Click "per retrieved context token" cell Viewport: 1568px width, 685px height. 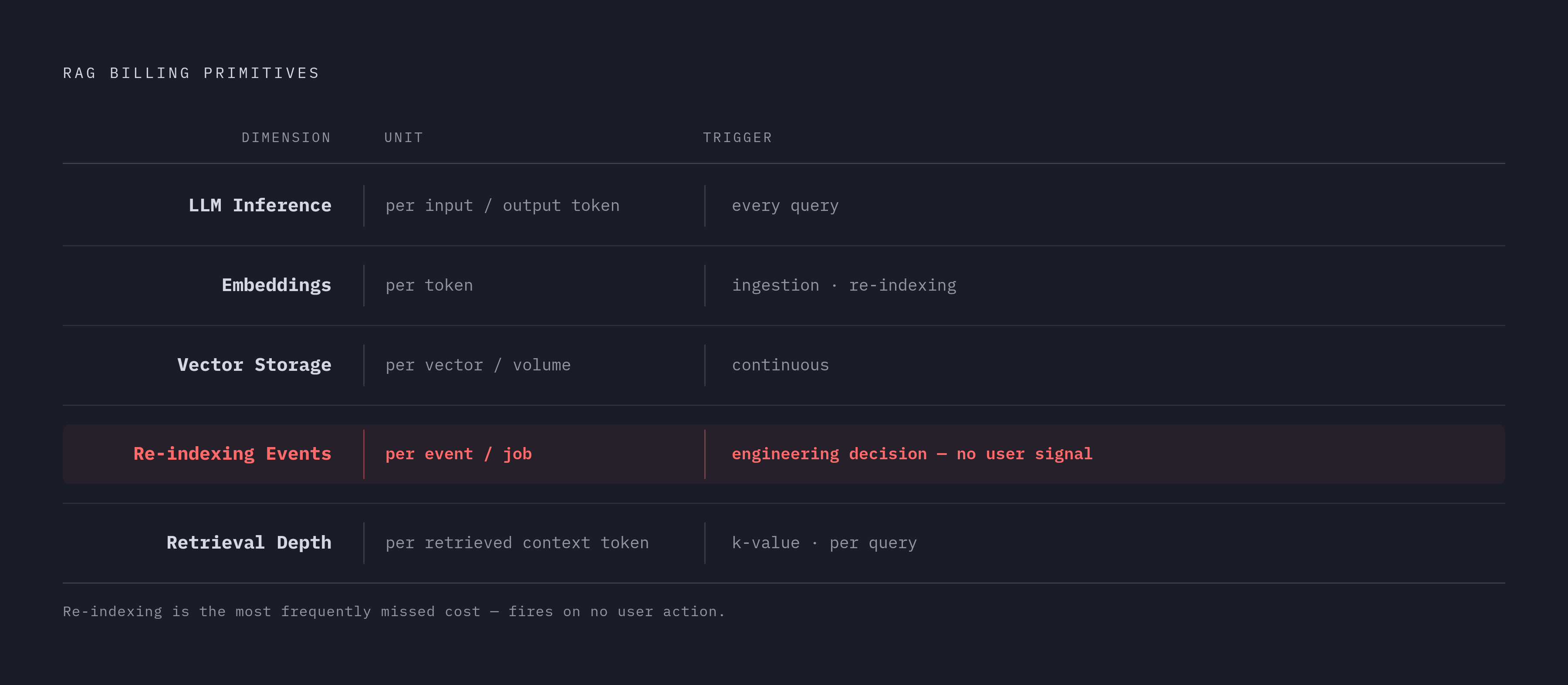click(x=517, y=543)
